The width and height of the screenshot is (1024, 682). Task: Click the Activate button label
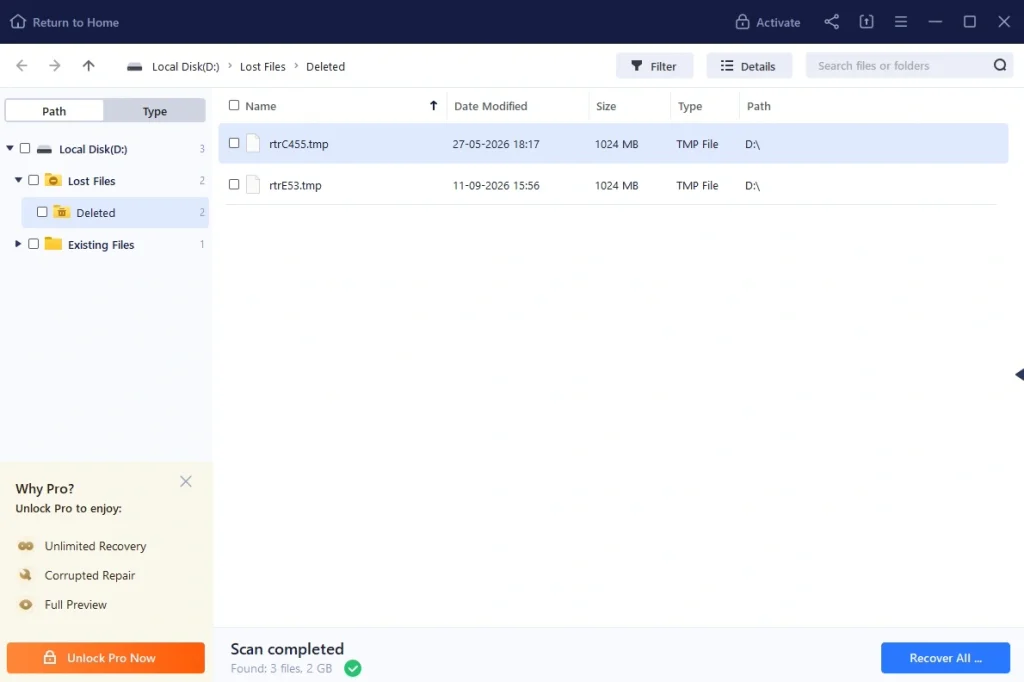(778, 22)
